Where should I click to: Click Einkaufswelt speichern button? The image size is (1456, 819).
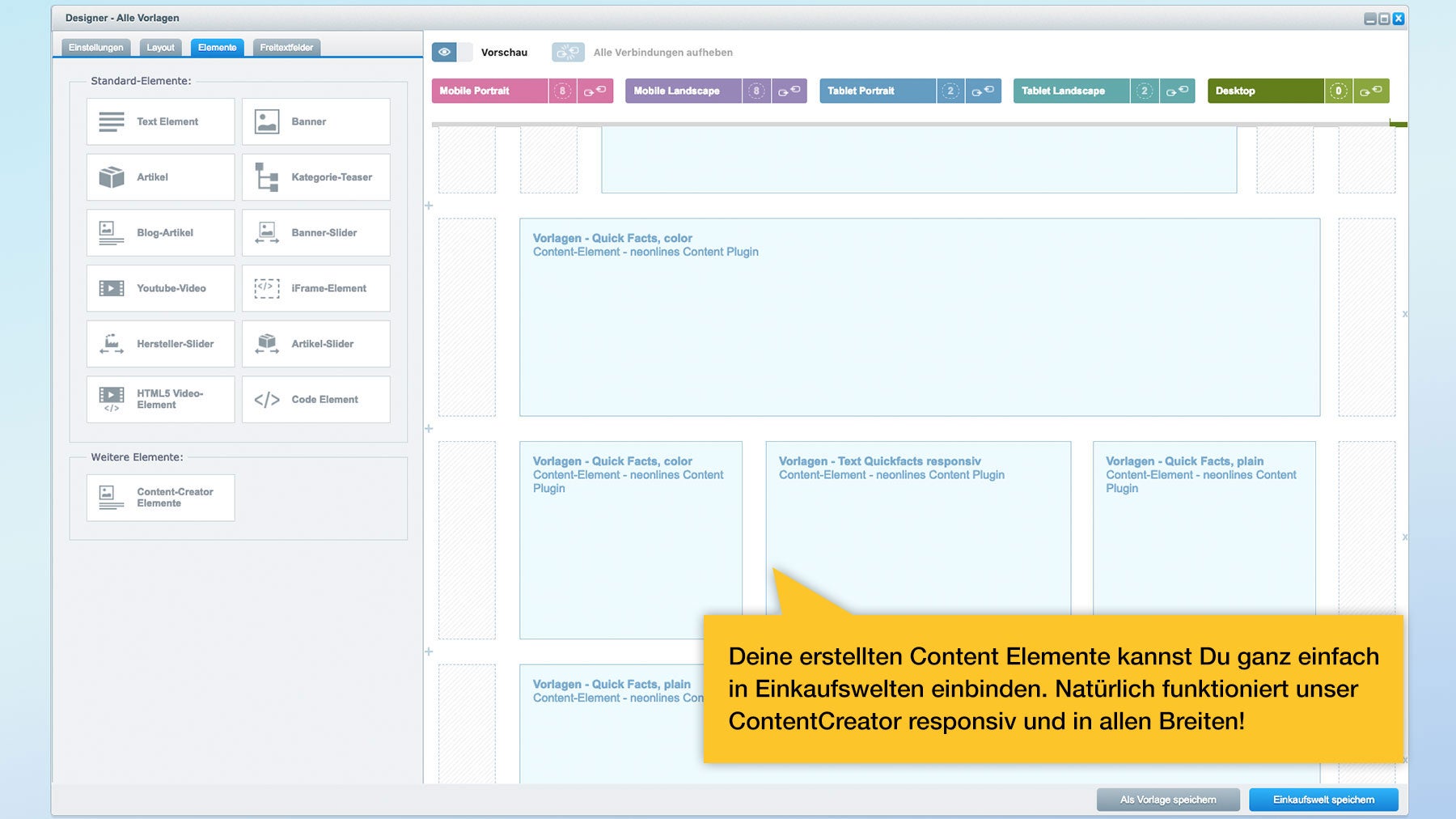click(x=1323, y=800)
